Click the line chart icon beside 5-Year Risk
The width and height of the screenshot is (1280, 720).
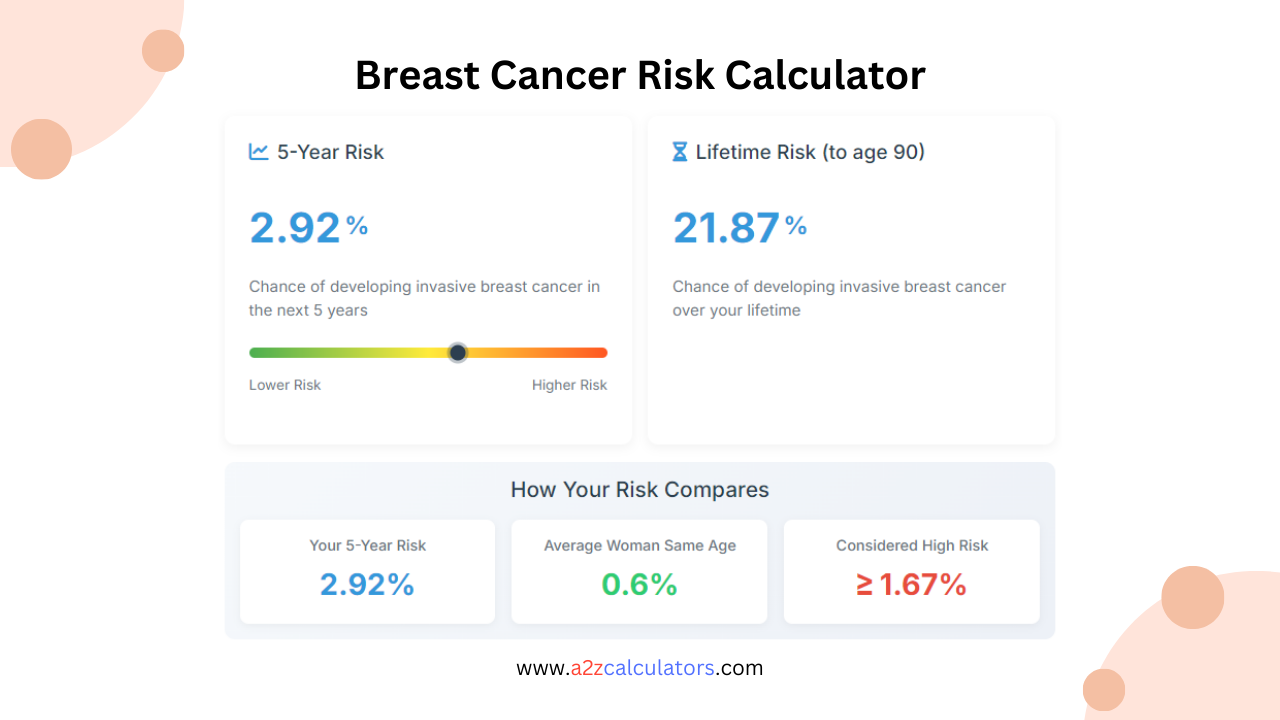[257, 151]
